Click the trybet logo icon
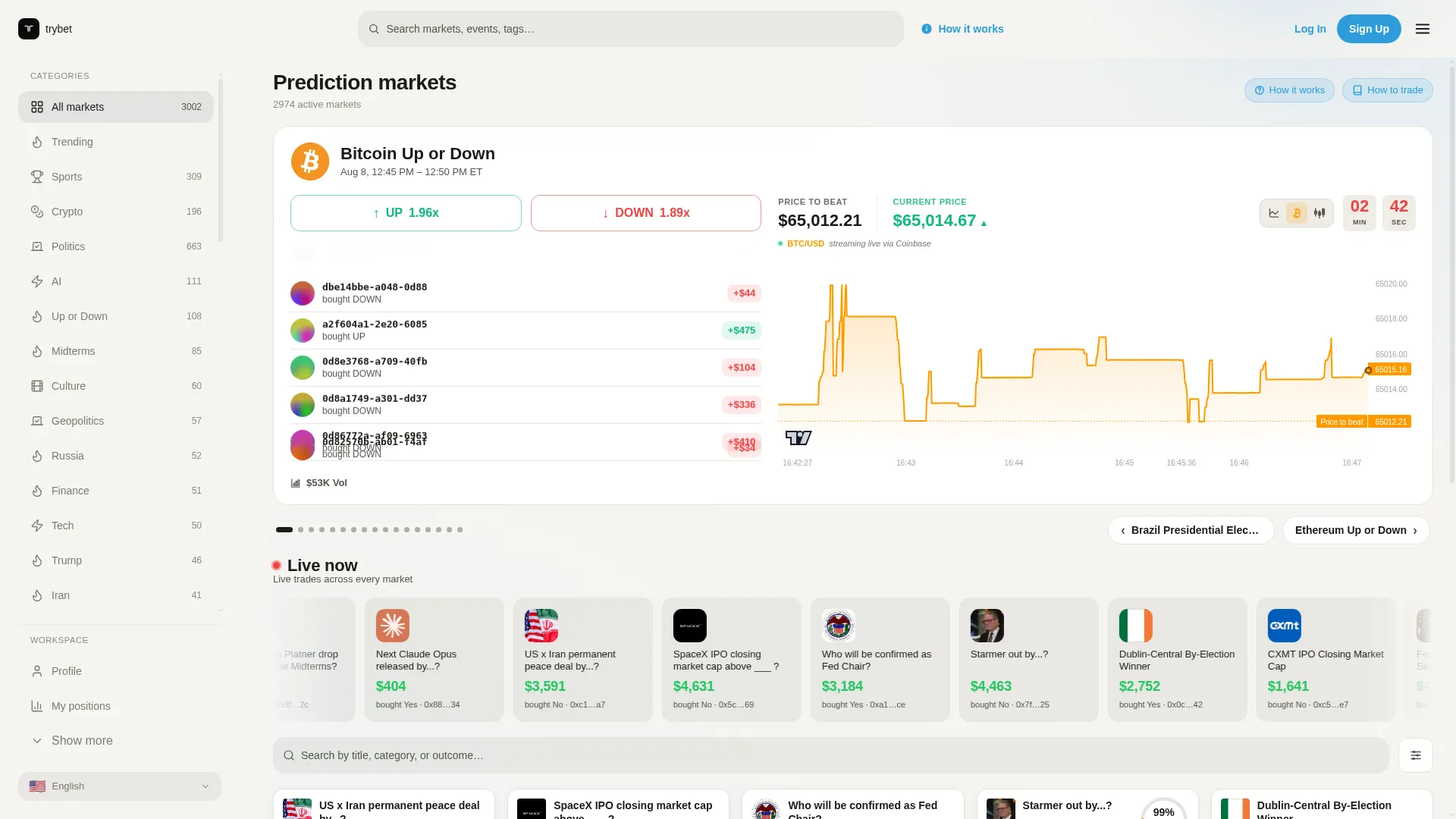 coord(29,29)
